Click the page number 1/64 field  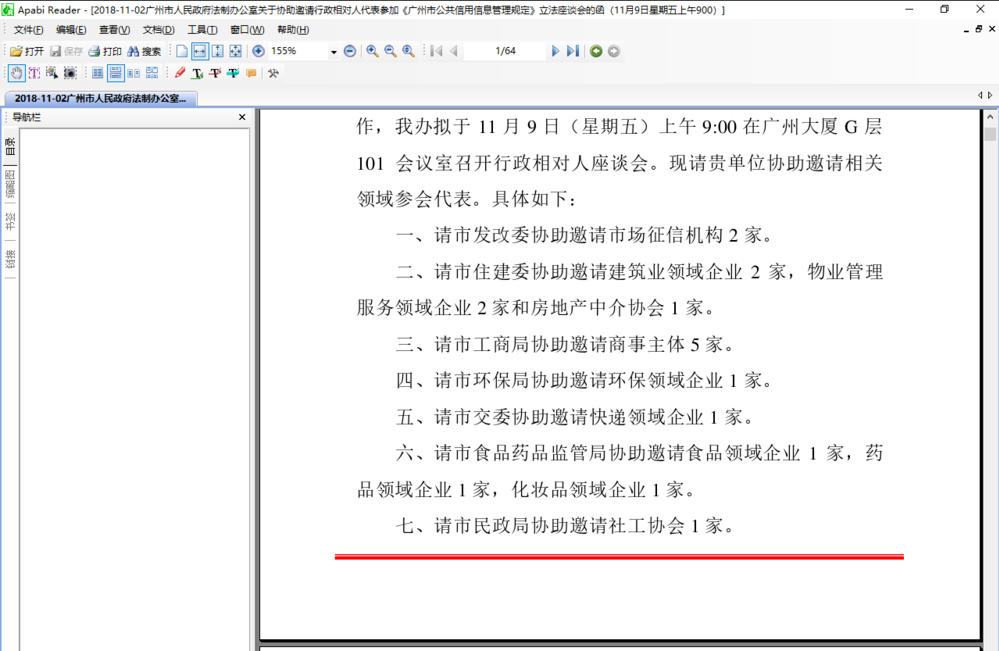pos(505,51)
